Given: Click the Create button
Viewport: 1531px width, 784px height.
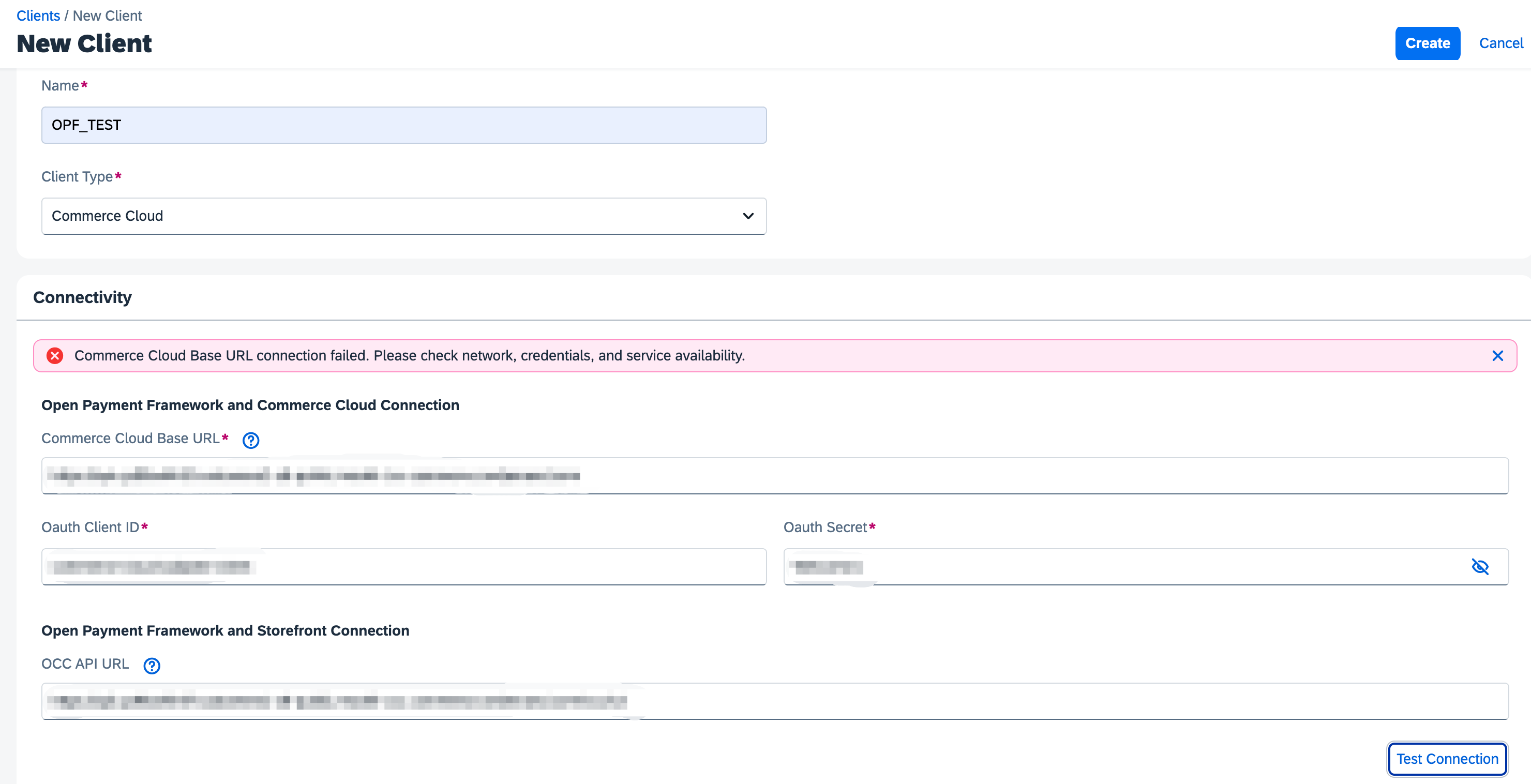Looking at the screenshot, I should pyautogui.click(x=1427, y=43).
